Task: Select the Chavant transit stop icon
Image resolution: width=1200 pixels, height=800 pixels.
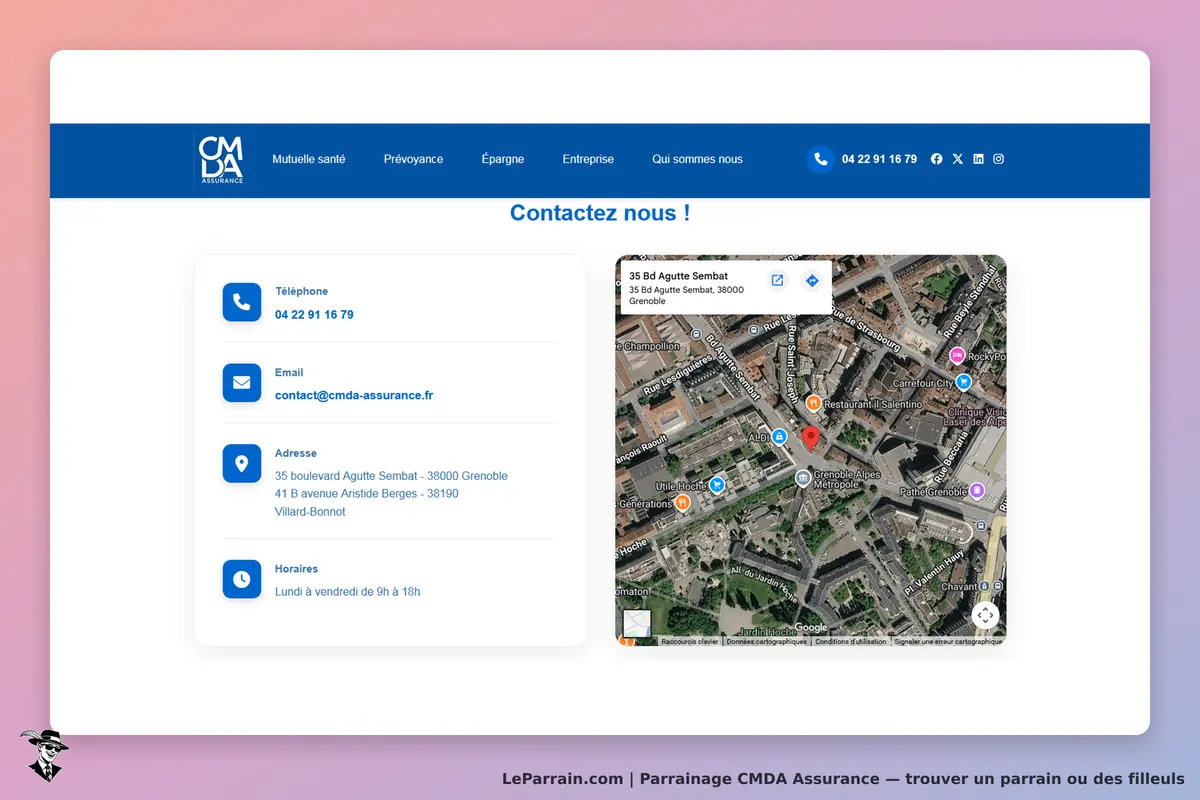Action: [985, 586]
